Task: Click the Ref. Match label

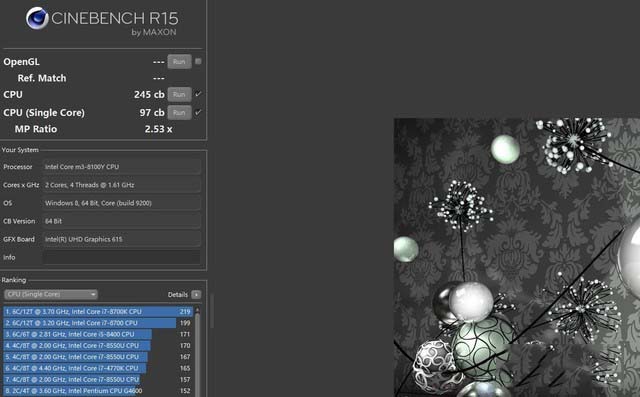Action: (x=42, y=78)
